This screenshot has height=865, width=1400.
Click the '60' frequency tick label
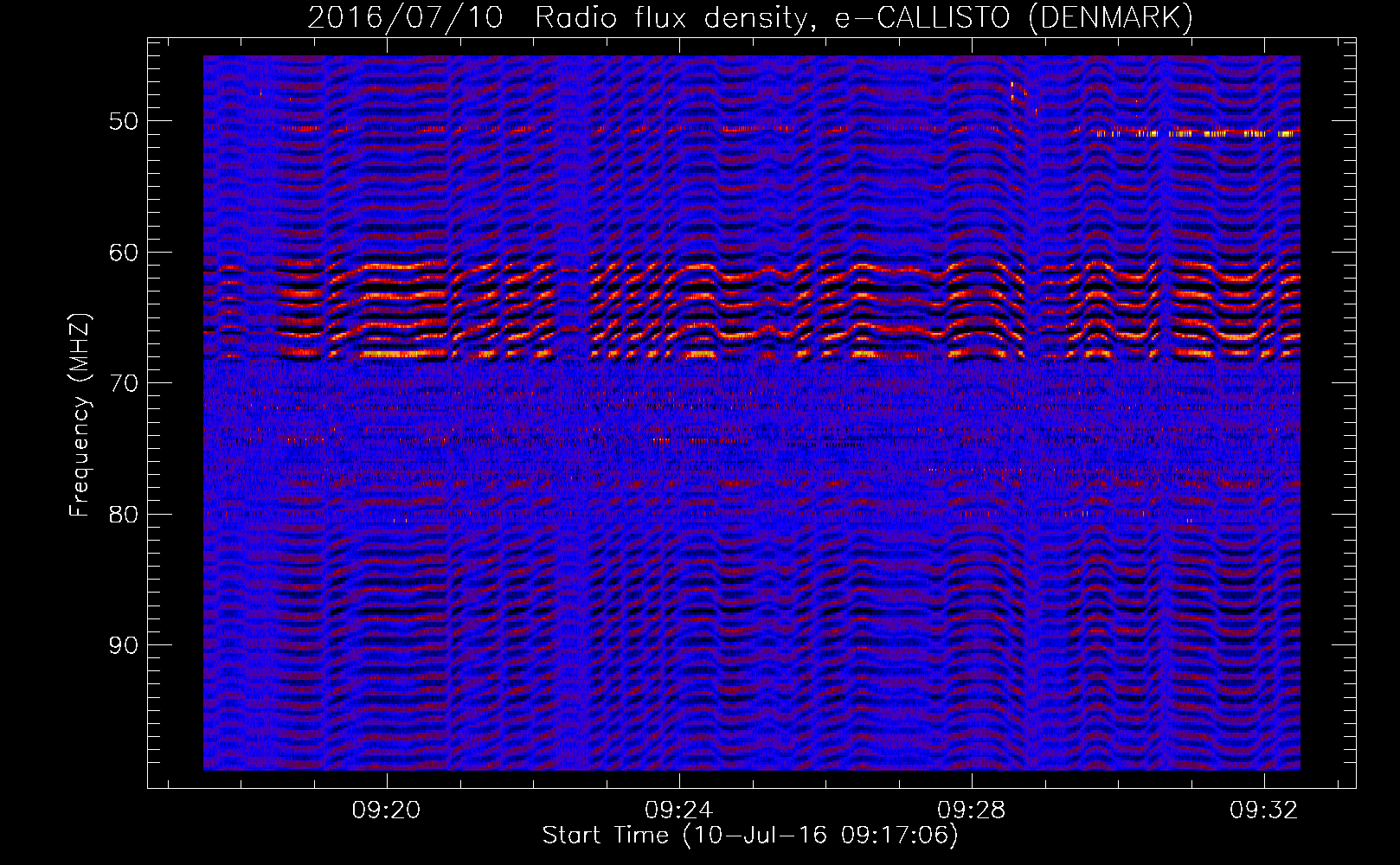(x=124, y=253)
